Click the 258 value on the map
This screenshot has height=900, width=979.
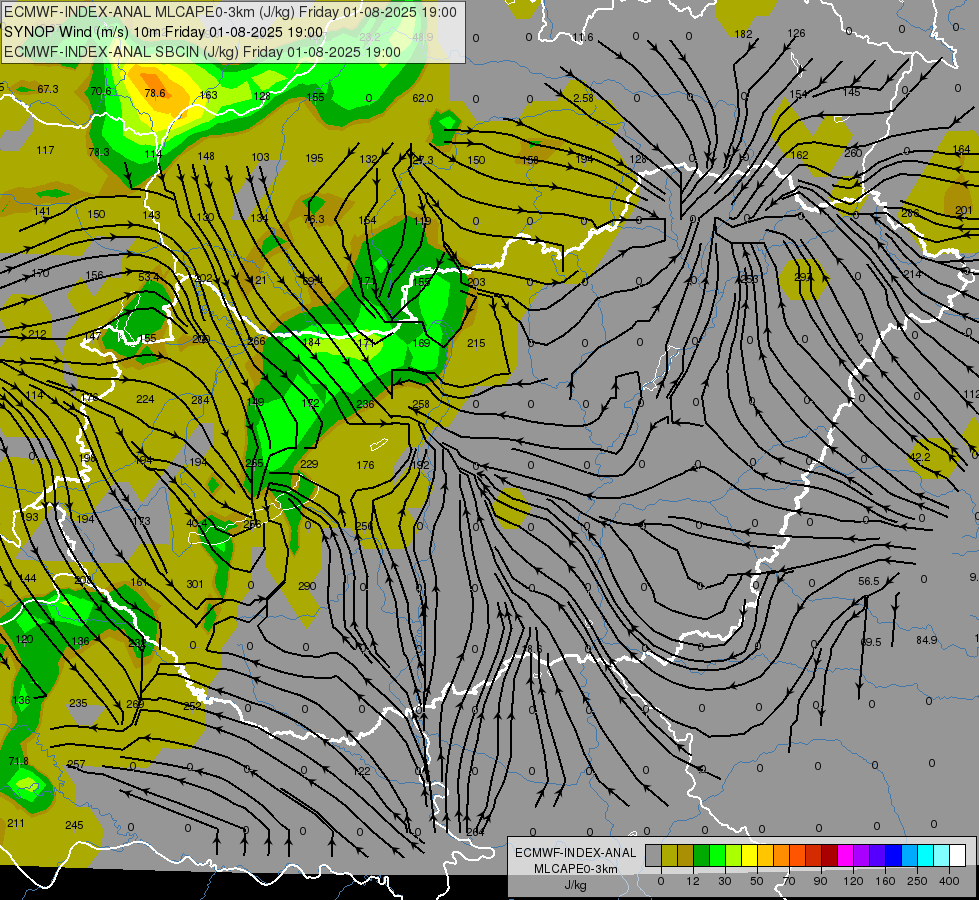[421, 404]
